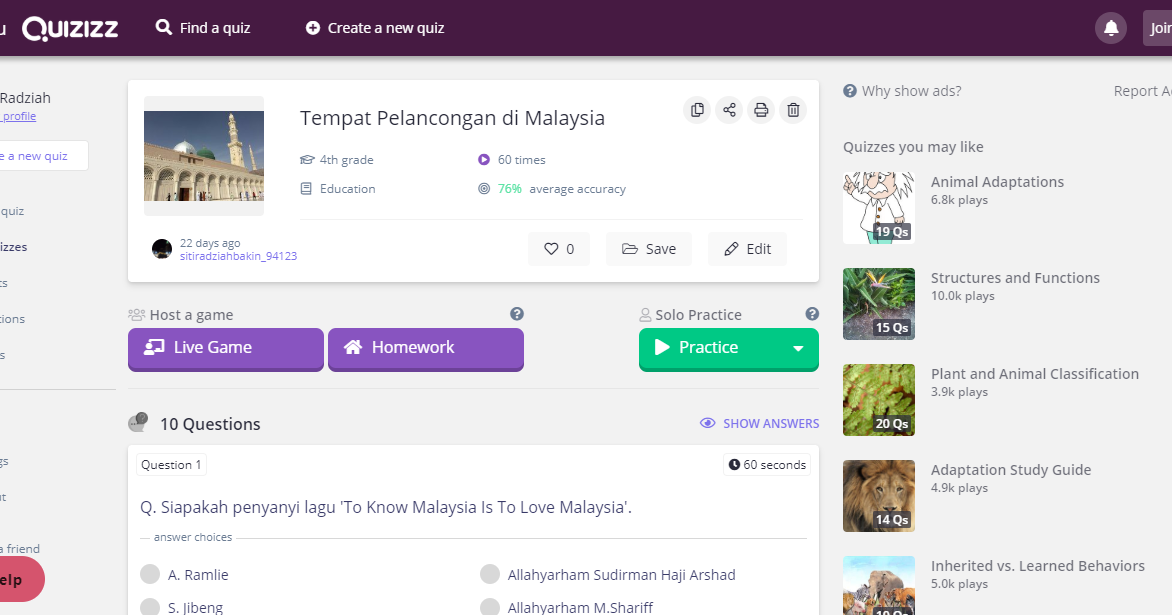Assign the quiz as Homework
Viewport: 1172px width, 615px height.
(425, 348)
